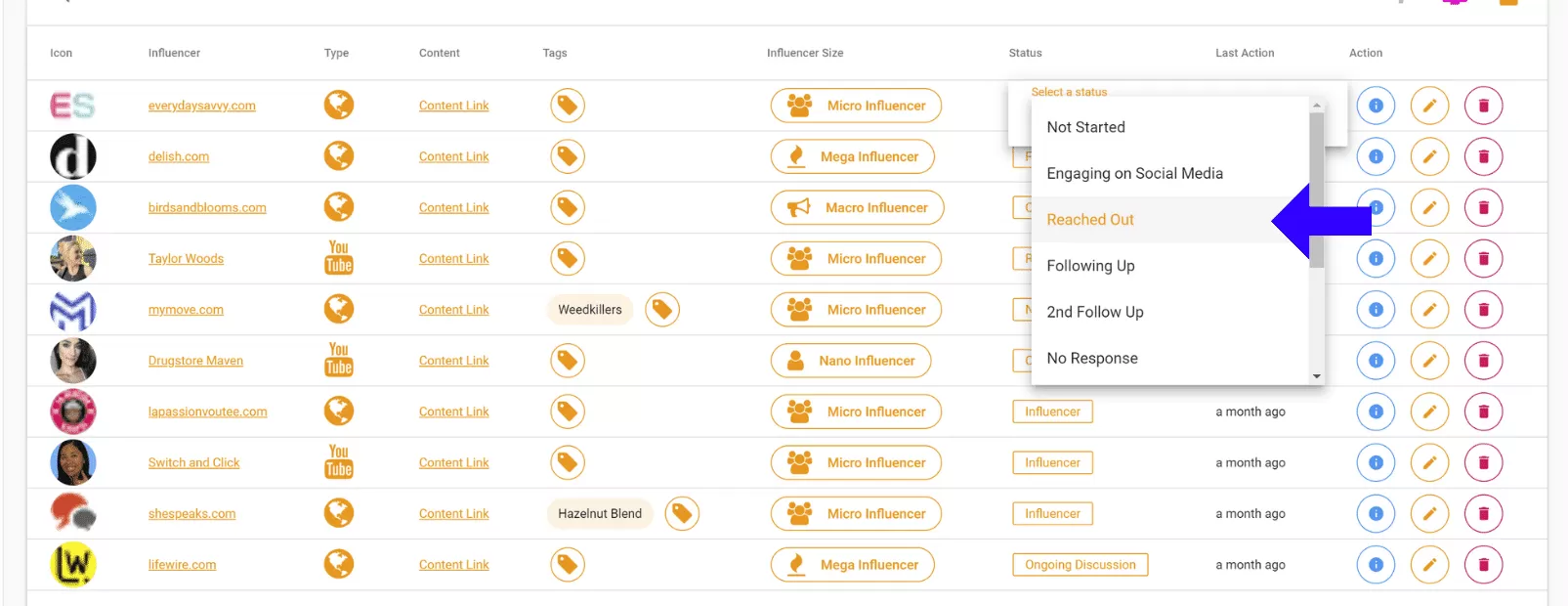Click Mega Influencer size for delish.com
Screen dimensions: 1568x606
pos(852,156)
